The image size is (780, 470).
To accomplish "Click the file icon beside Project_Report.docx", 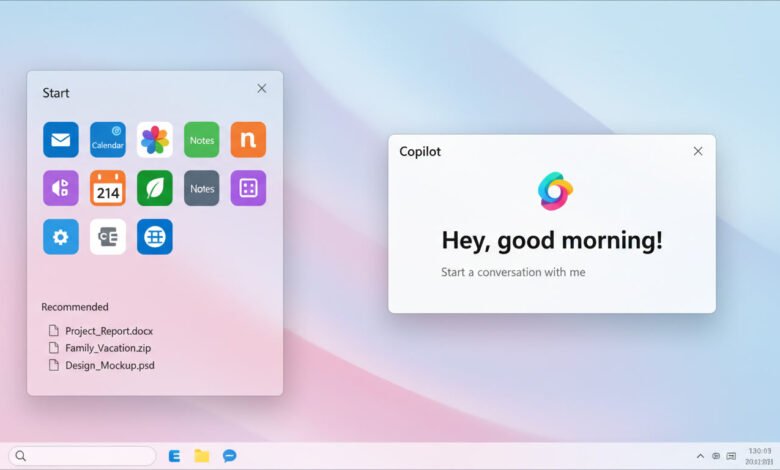I will (53, 330).
